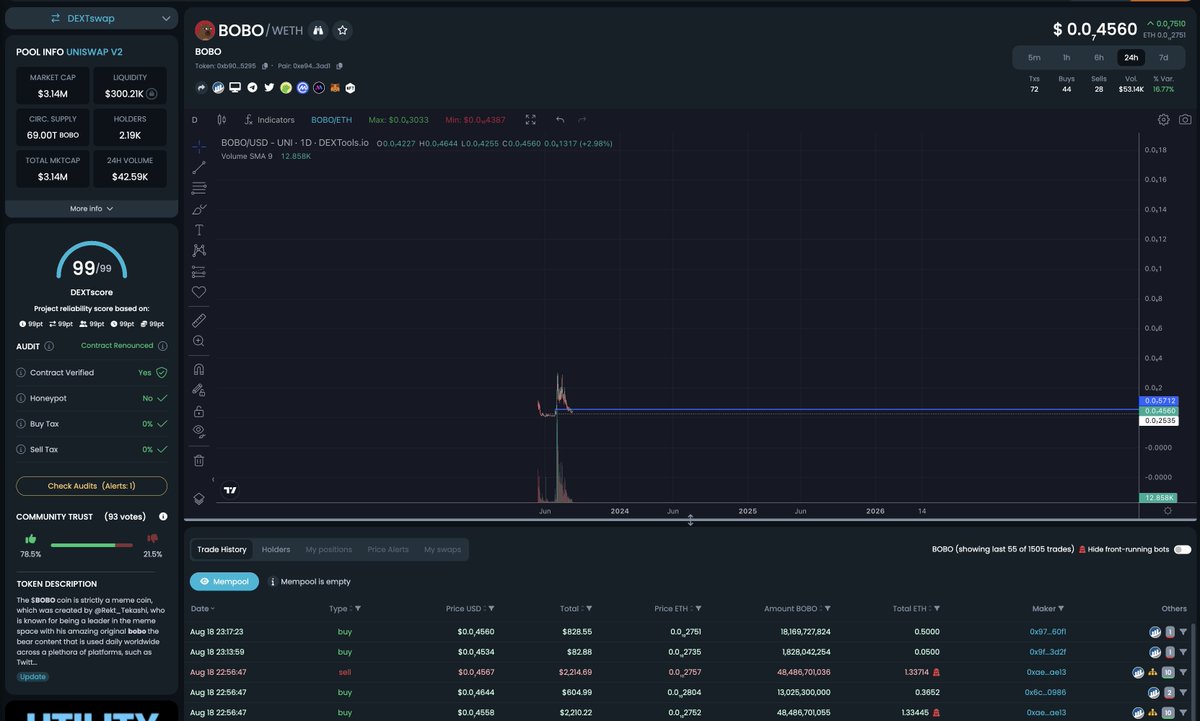Upvote community trust thumbs up

pyautogui.click(x=30, y=538)
